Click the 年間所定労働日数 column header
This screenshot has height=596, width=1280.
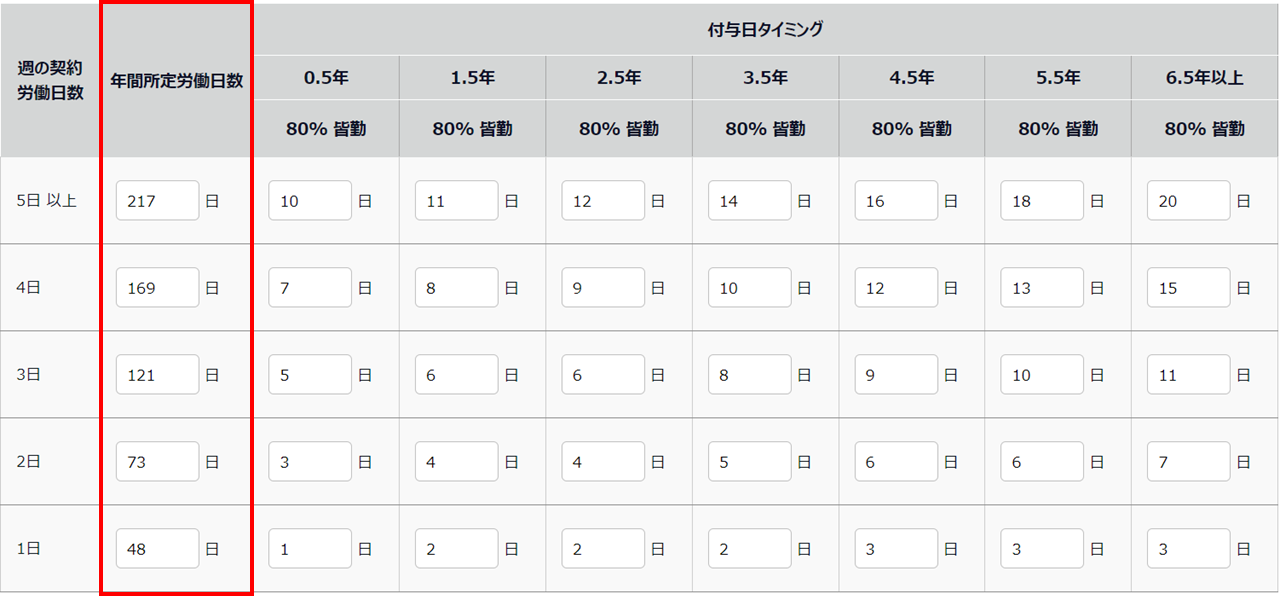(x=176, y=81)
